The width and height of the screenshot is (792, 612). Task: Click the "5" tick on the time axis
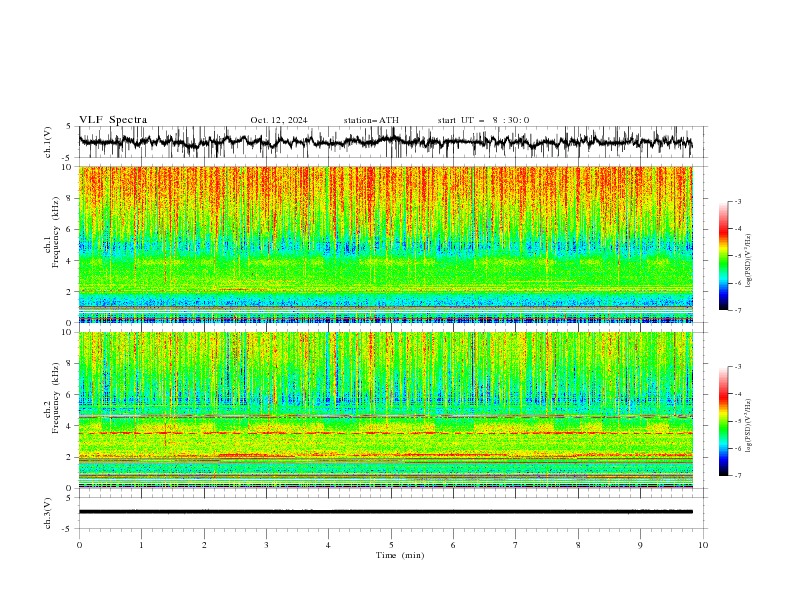pos(391,545)
